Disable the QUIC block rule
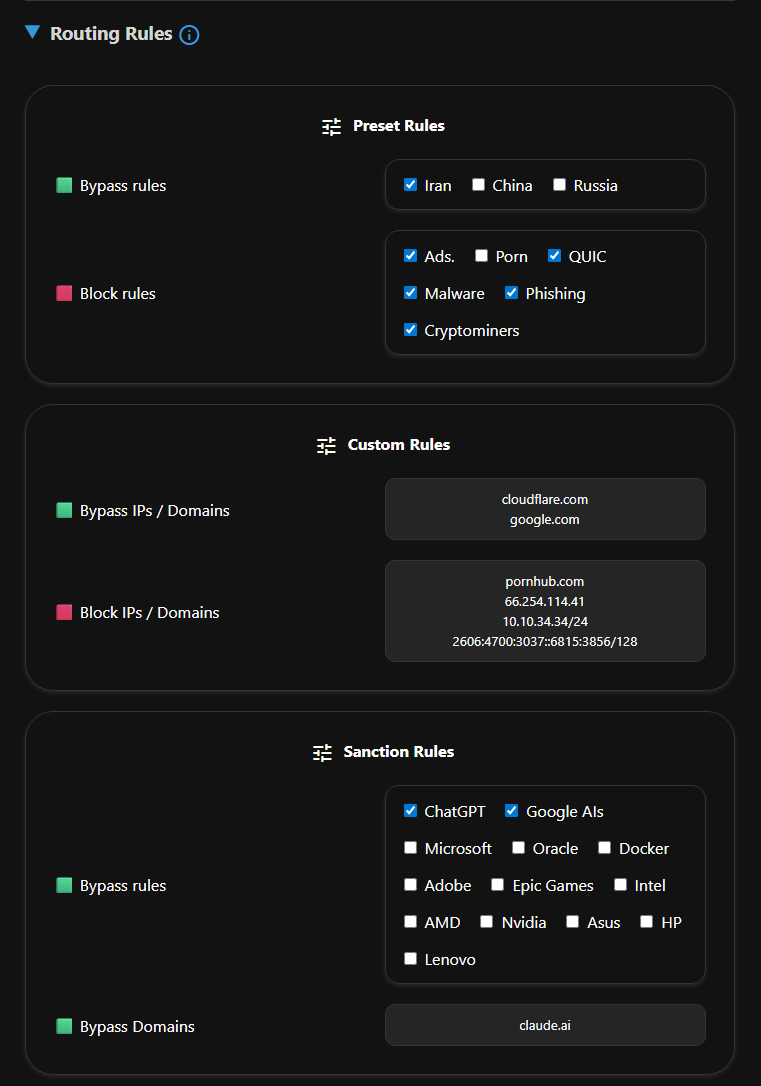 click(554, 255)
